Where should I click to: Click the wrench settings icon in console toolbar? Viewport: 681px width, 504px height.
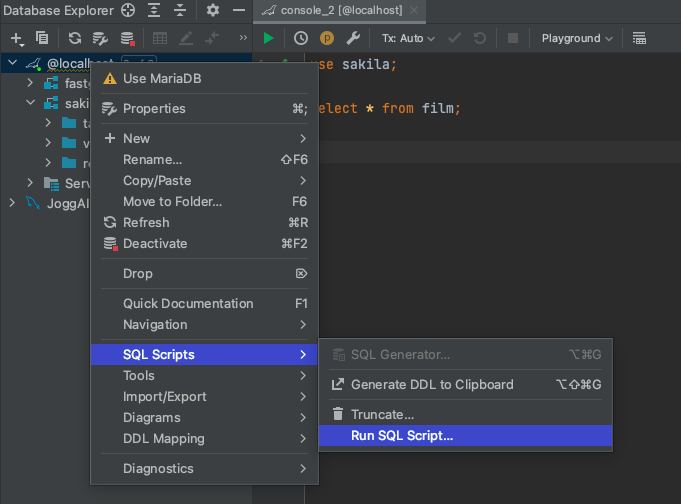pos(352,38)
